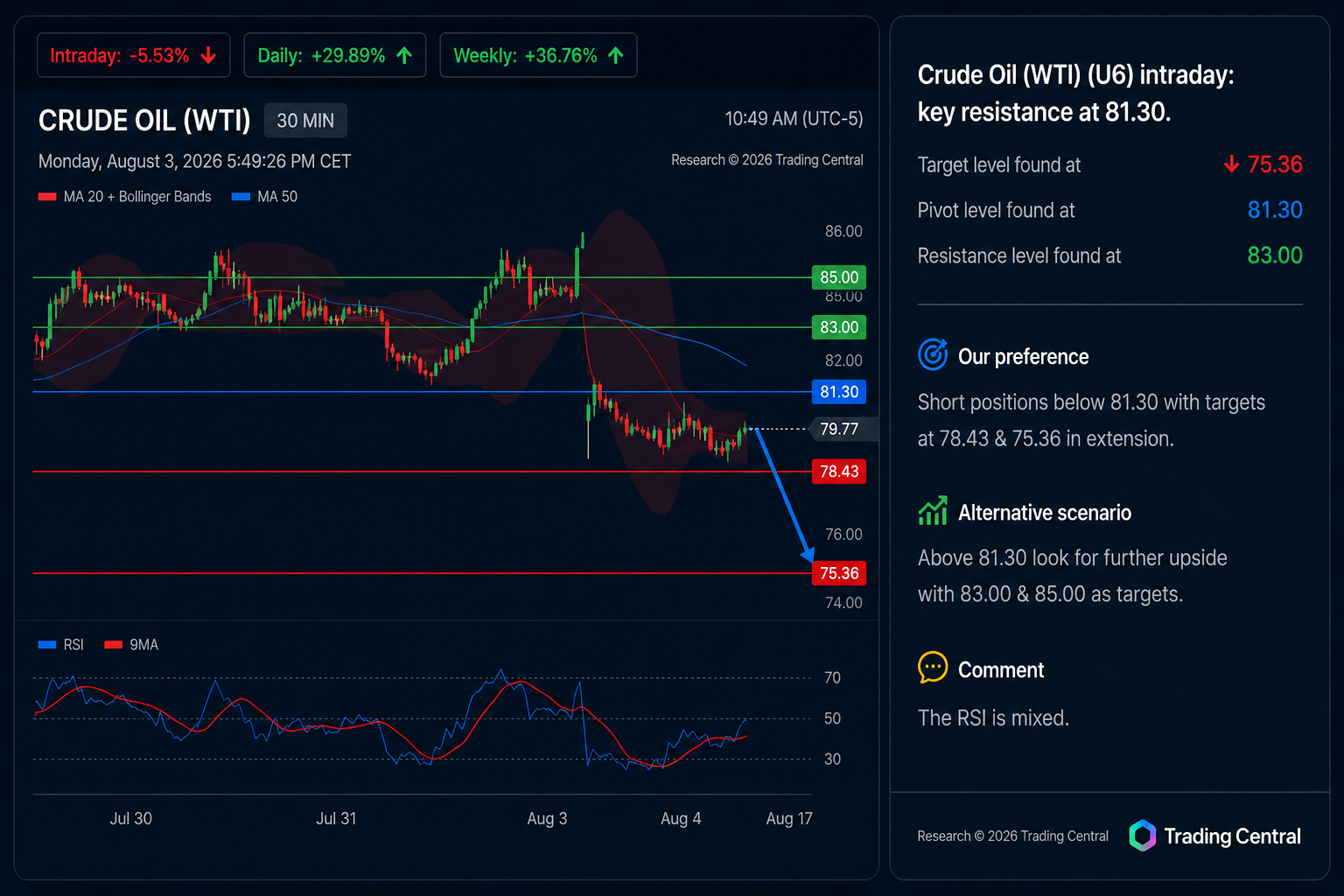The image size is (1344, 896).
Task: Click the 78.43 red target price label
Action: click(839, 472)
